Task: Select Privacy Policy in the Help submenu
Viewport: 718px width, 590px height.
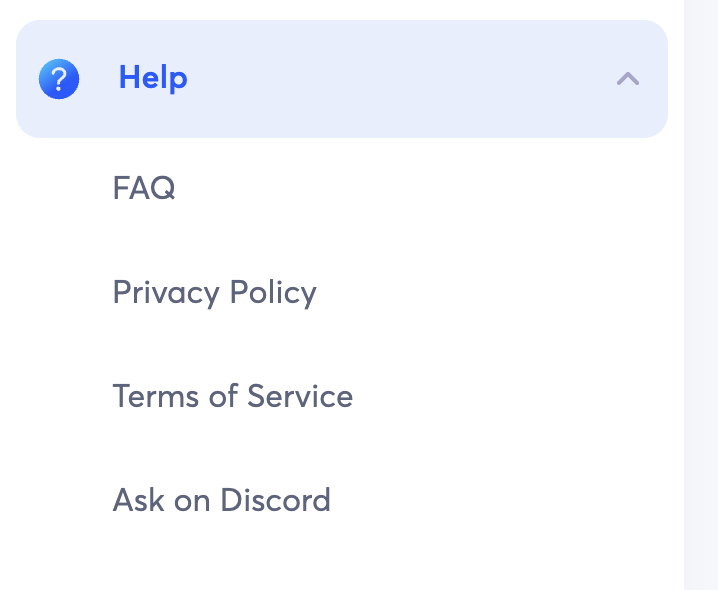Action: (214, 292)
